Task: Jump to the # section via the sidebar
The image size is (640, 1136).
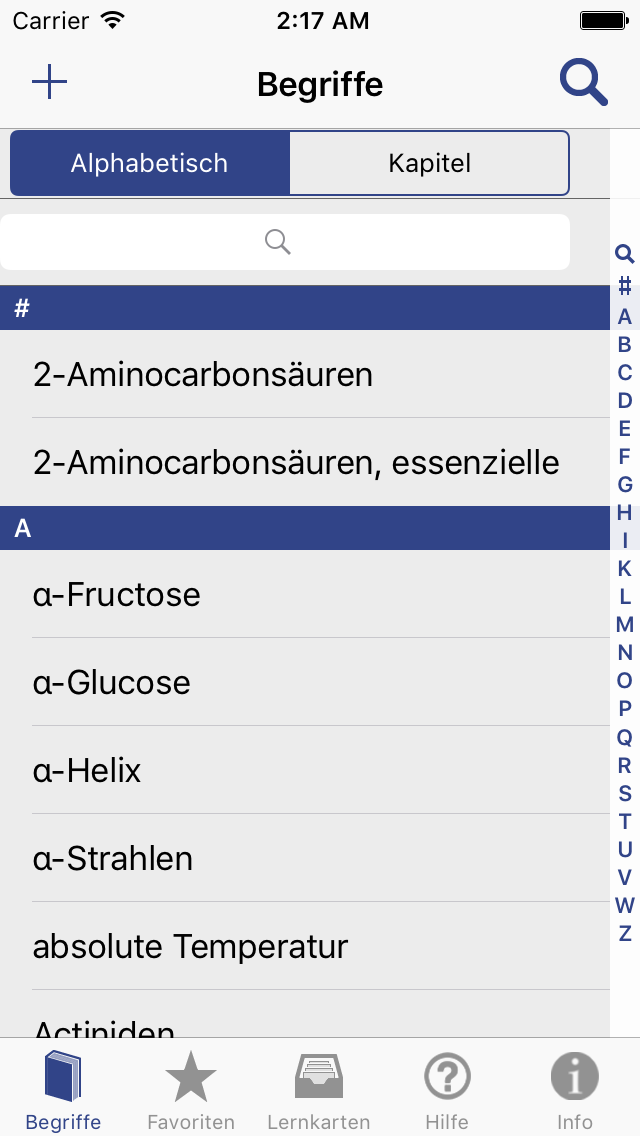Action: point(623,287)
